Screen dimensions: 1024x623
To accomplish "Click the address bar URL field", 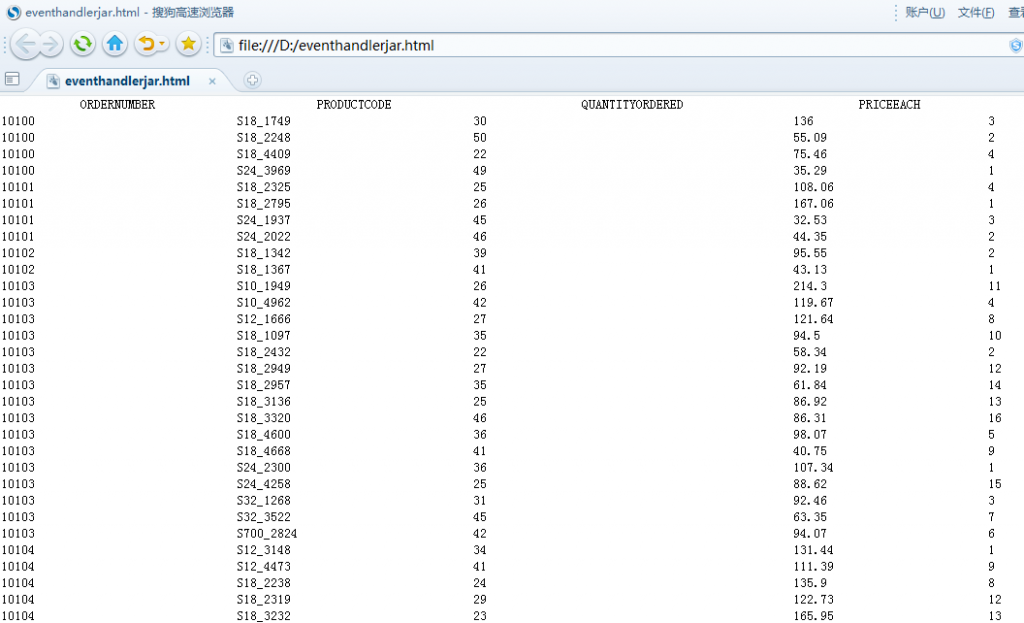I will coord(614,45).
